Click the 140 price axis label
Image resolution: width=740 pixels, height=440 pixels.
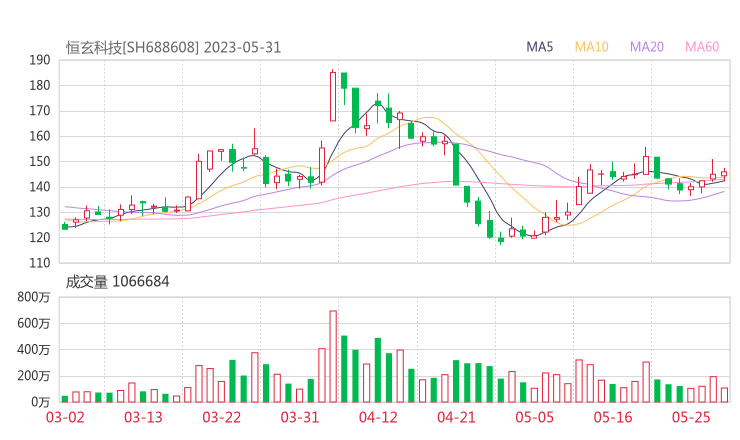coord(40,187)
